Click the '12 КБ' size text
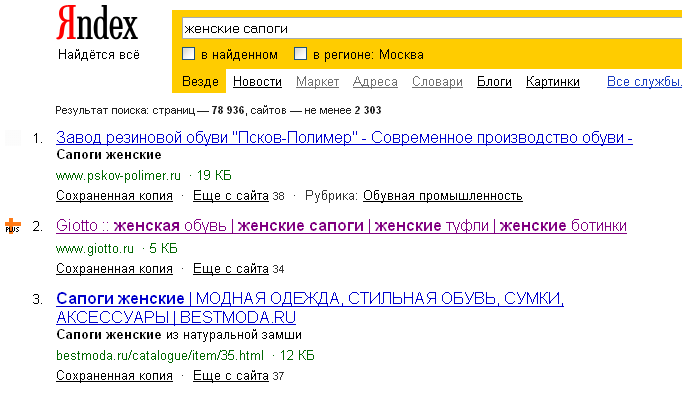Viewport: 682px width, 393px height. (x=297, y=356)
